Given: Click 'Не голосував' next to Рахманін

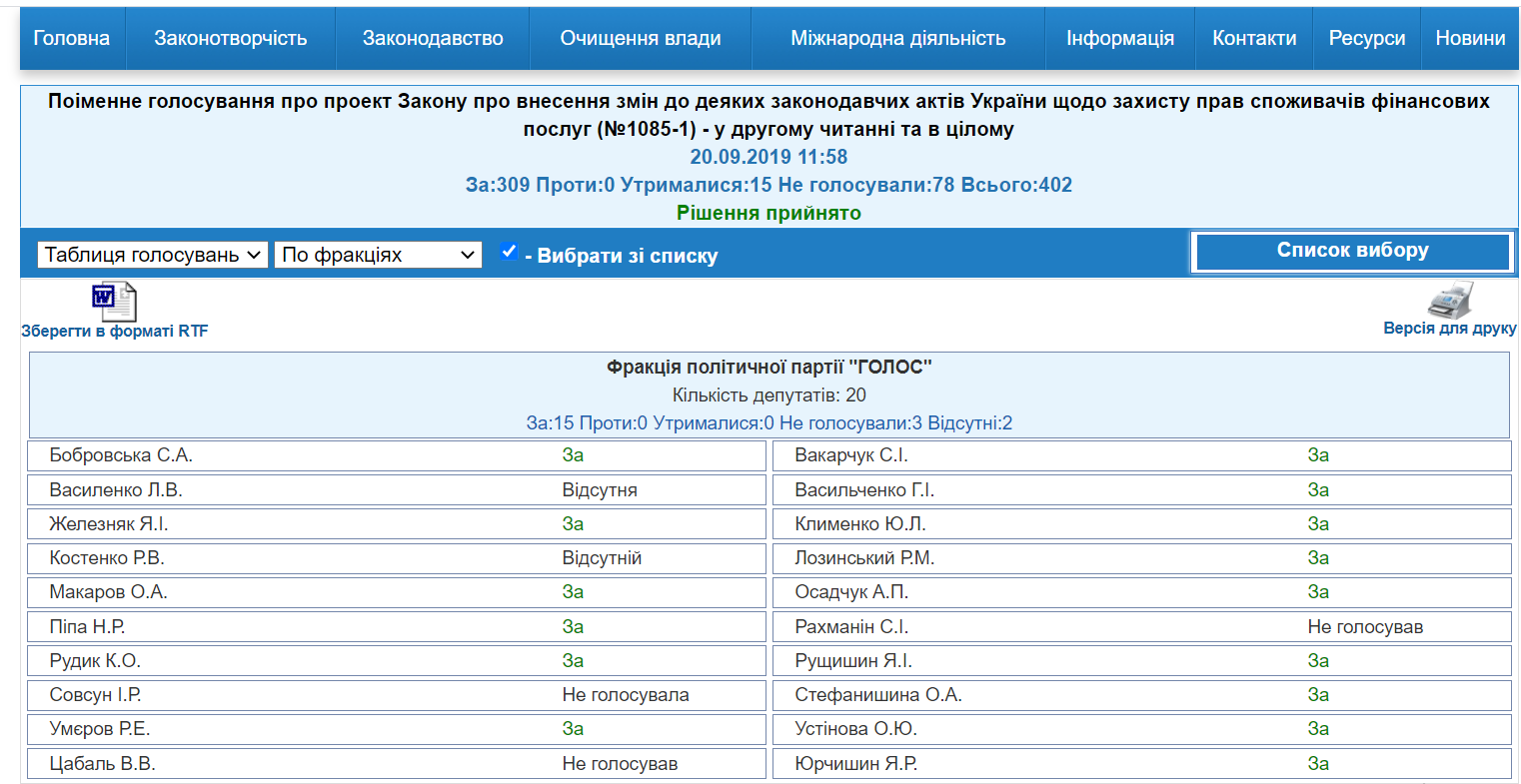Looking at the screenshot, I should [x=1365, y=627].
